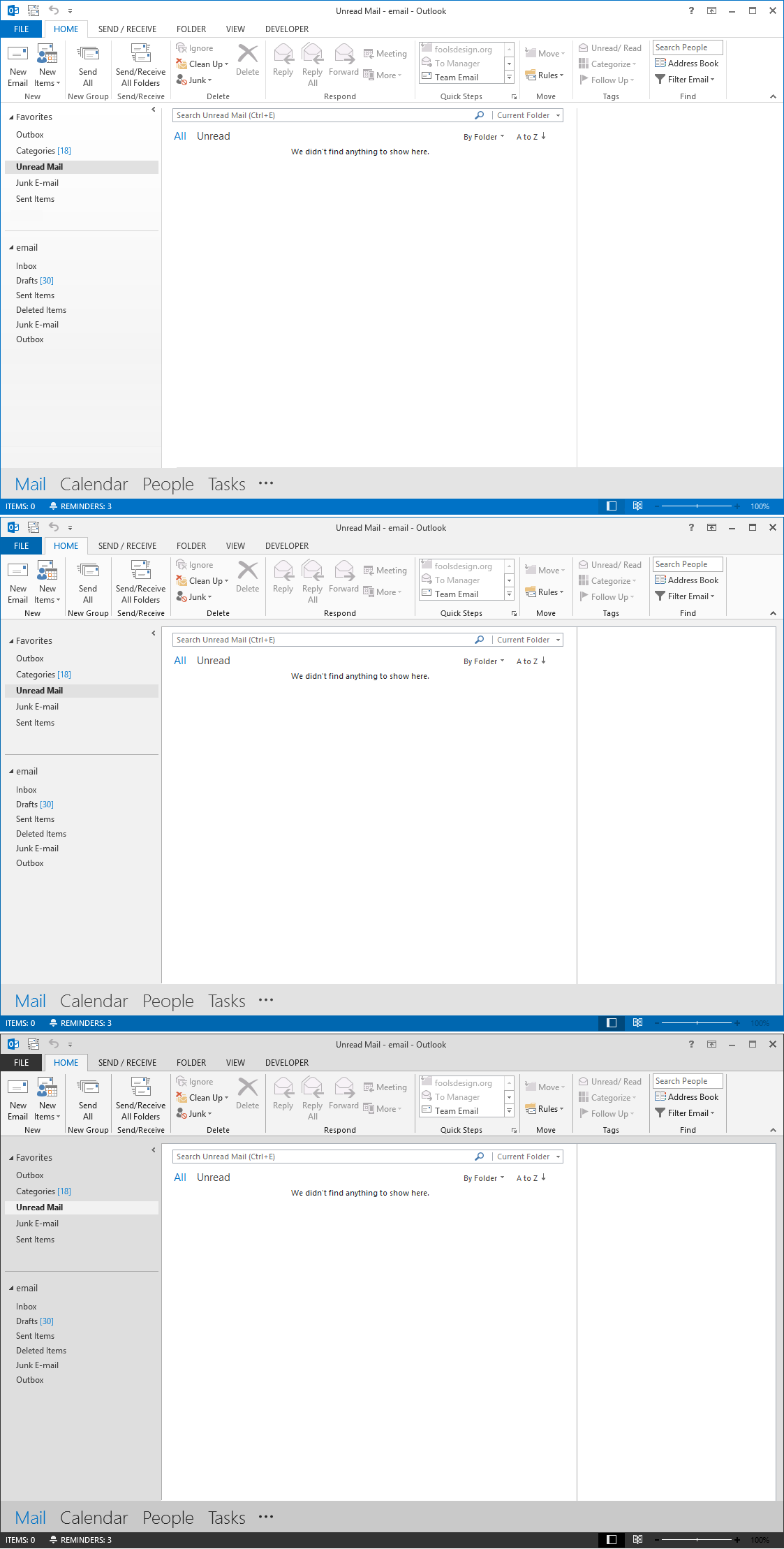Open HOME tab in bottom Outlook window

66,1062
